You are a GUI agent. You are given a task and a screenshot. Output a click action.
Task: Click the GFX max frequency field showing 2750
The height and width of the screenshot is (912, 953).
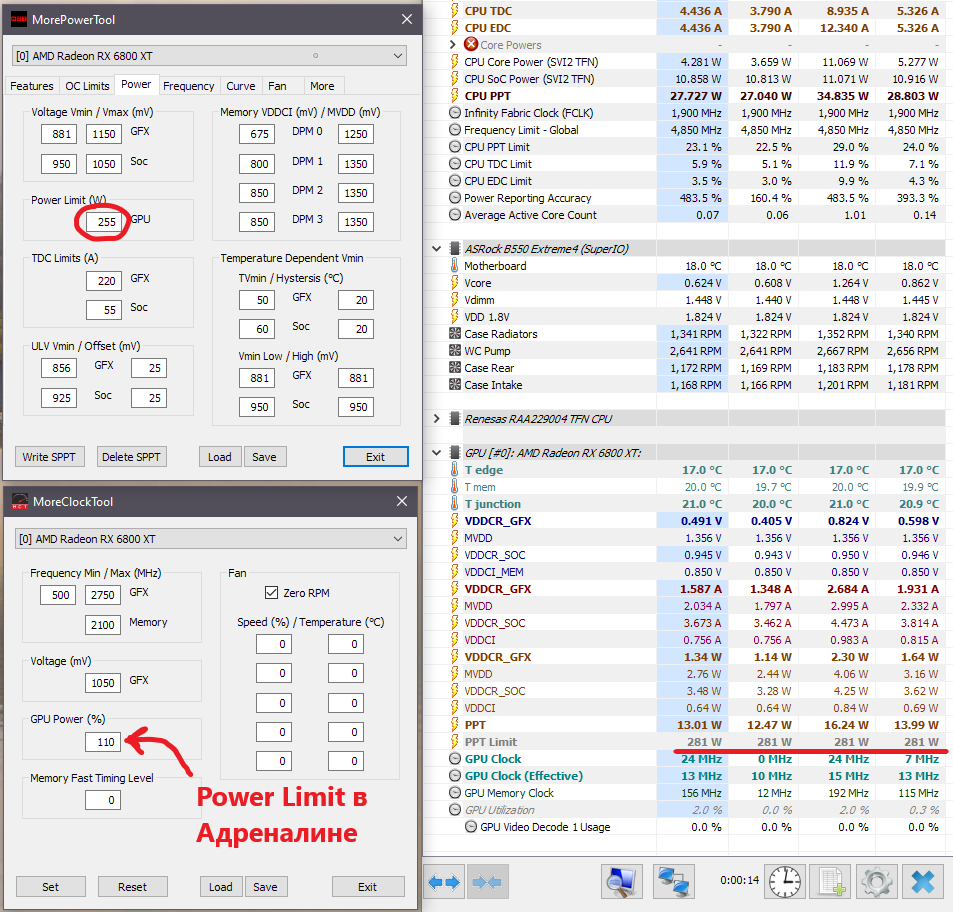click(x=103, y=595)
